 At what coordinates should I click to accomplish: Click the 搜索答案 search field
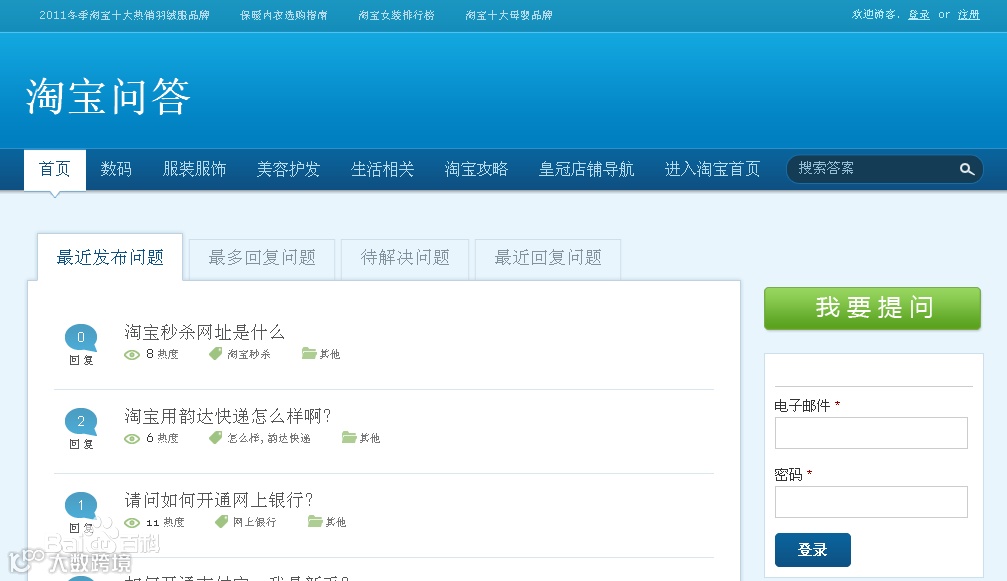click(x=873, y=169)
